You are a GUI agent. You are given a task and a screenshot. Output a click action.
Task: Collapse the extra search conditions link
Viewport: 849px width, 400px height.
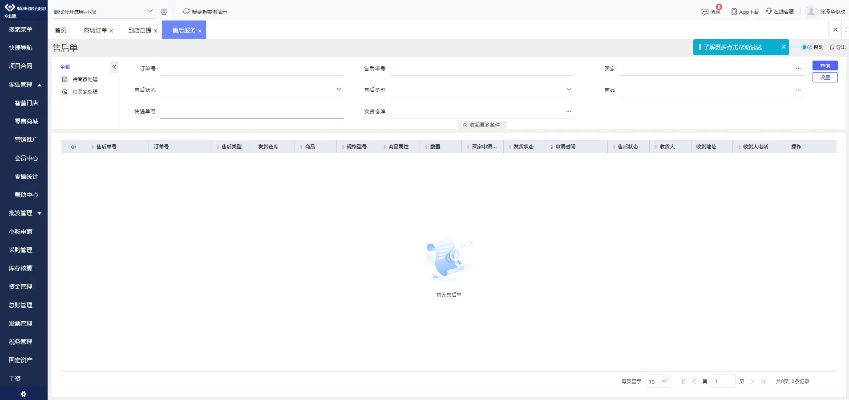(x=485, y=124)
